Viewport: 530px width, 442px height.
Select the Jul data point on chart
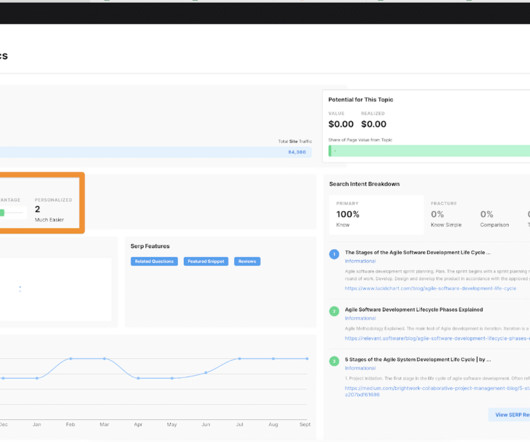pos(240,359)
